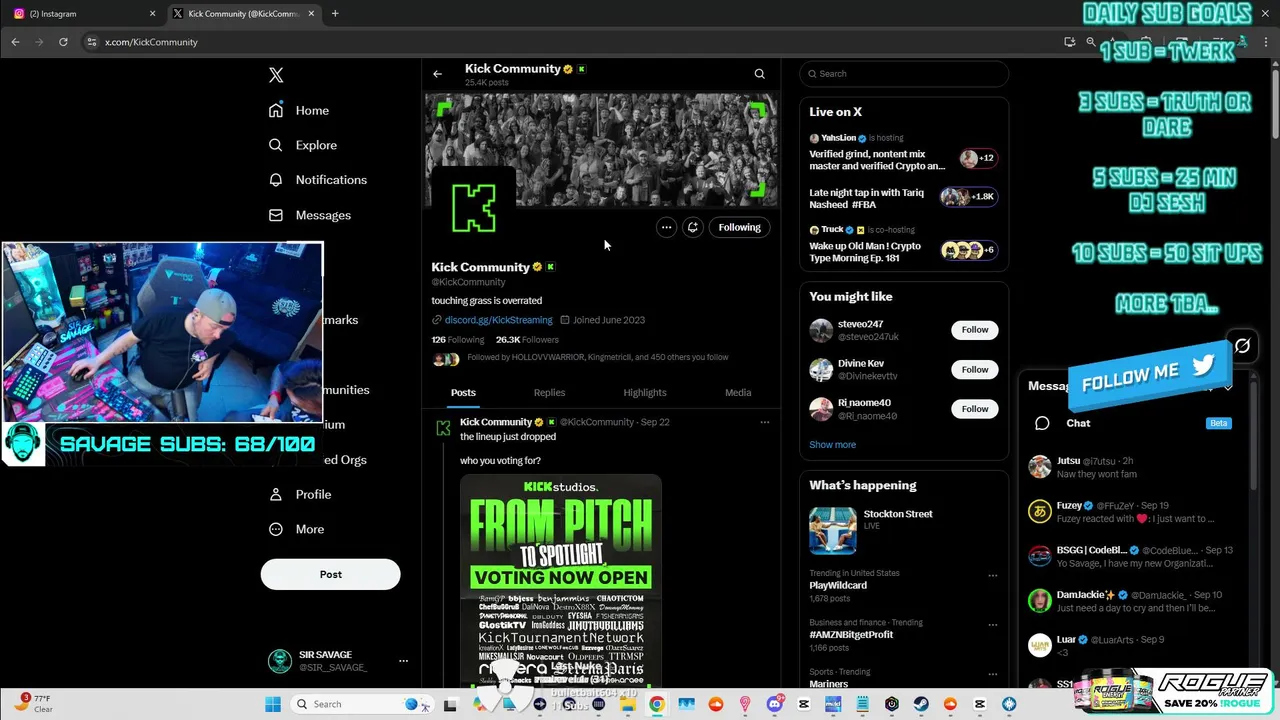Click the profile search magnifier icon
The image size is (1280, 720).
tap(759, 74)
